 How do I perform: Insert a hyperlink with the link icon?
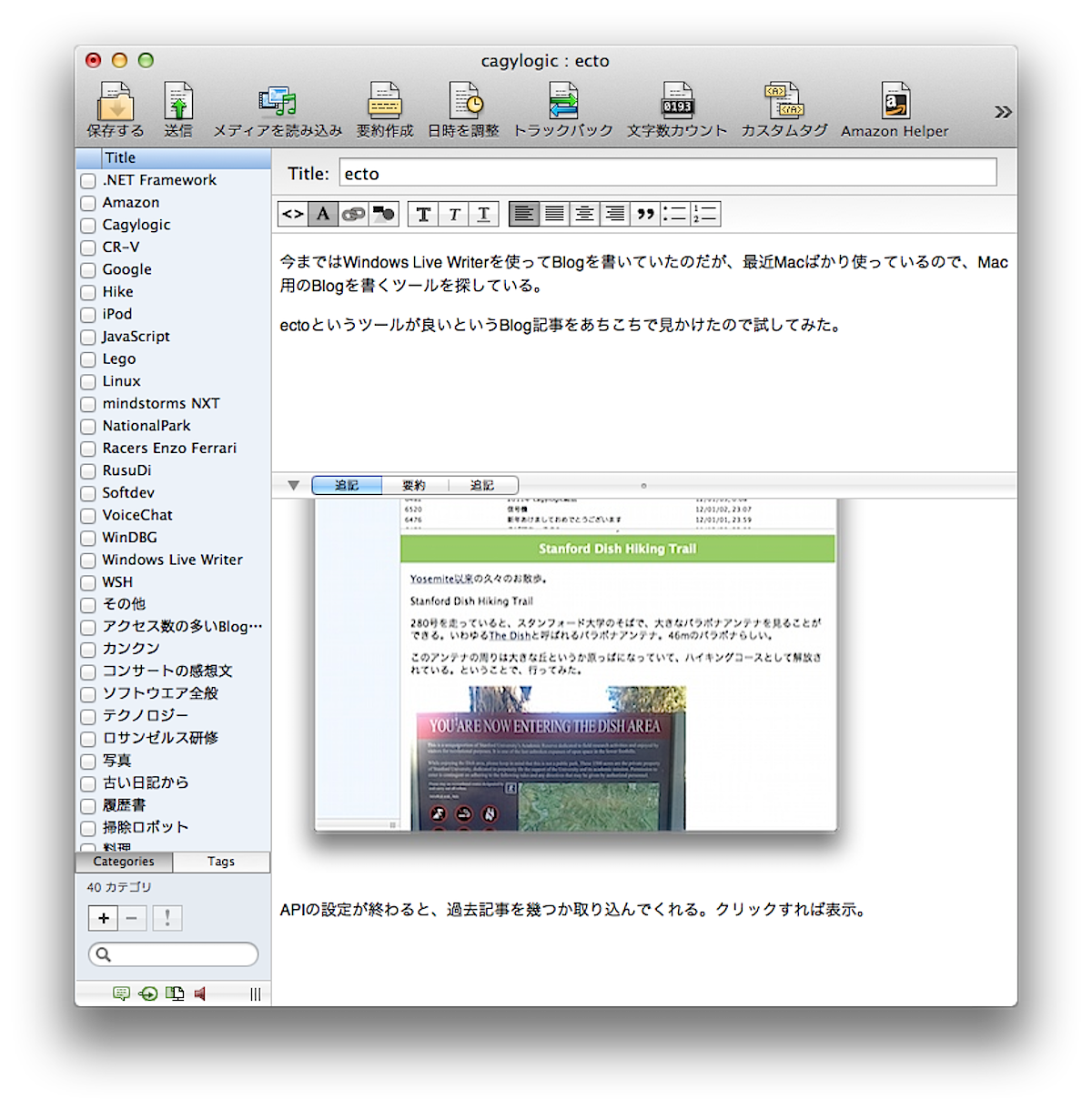353,215
